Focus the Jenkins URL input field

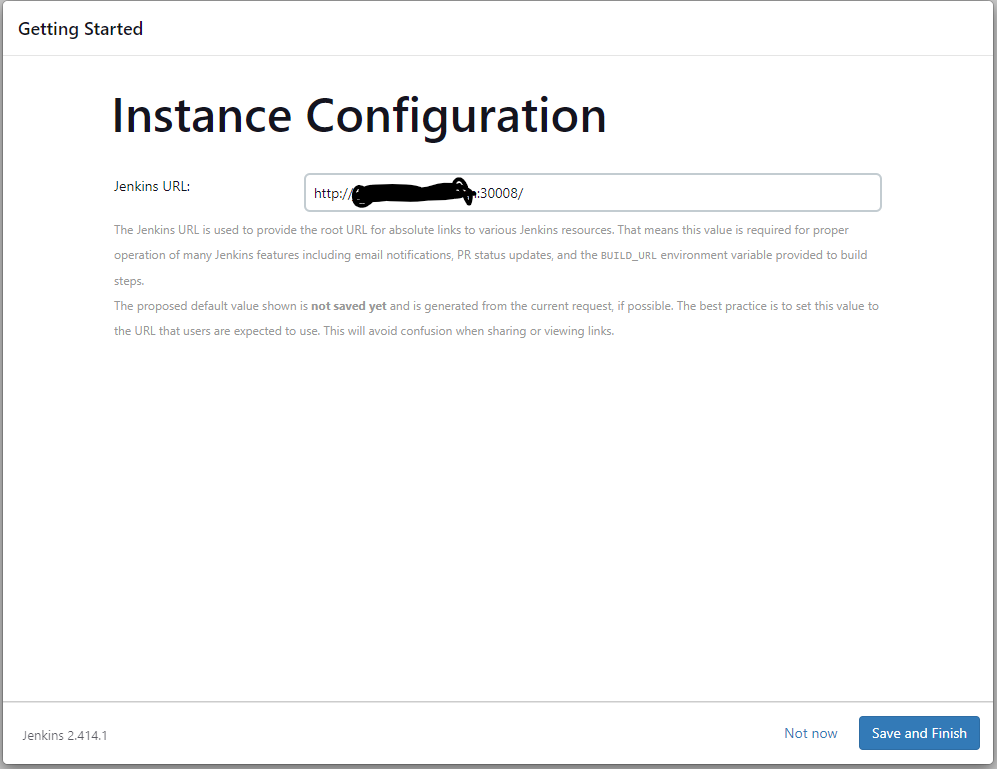click(593, 192)
